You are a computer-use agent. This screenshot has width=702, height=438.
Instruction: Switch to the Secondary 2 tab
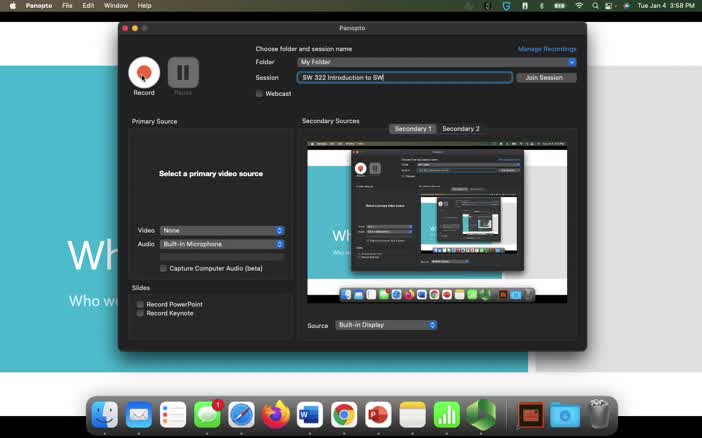coord(460,129)
